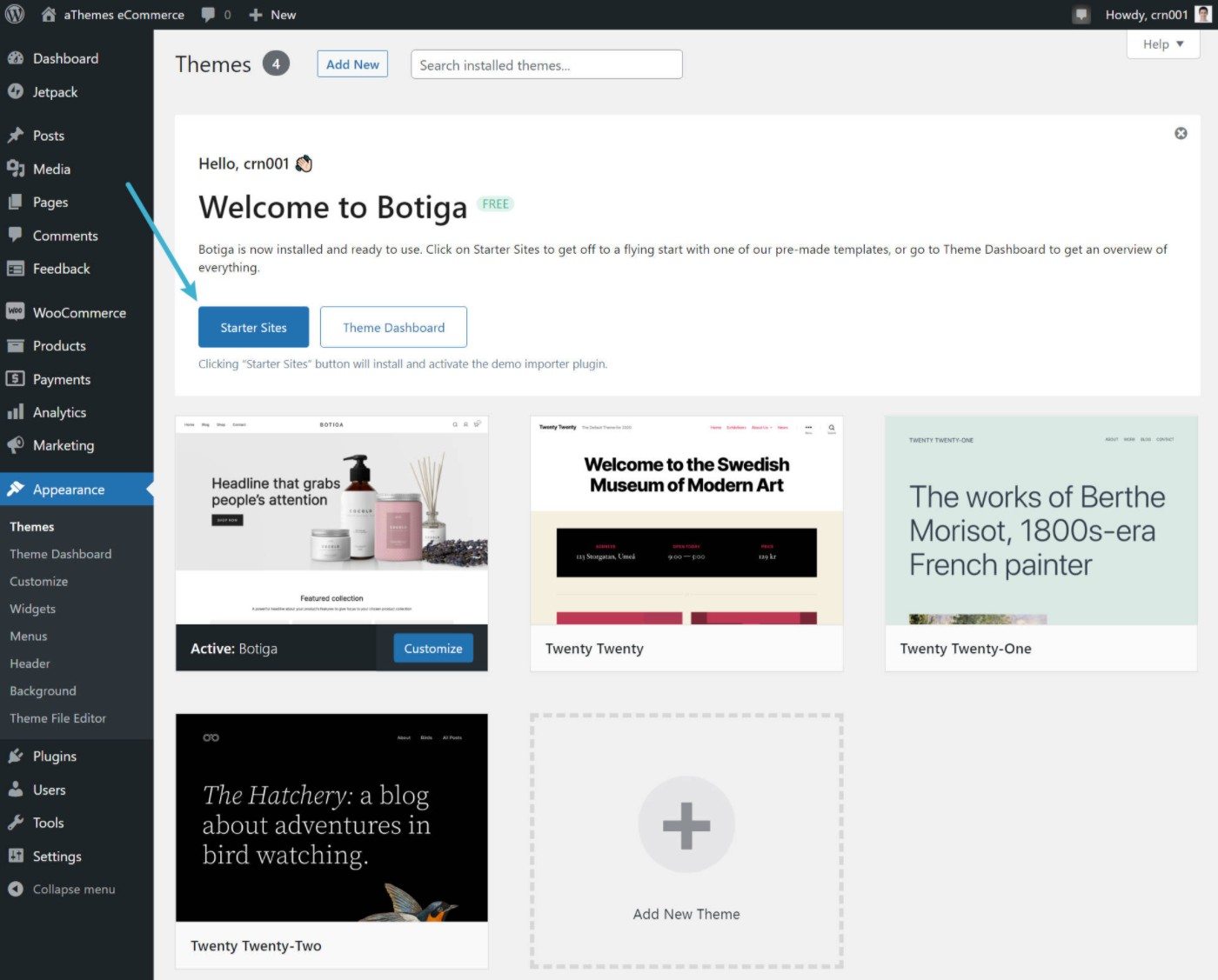Click the FREE badge beside Botiga
The height and width of the screenshot is (980, 1218).
click(x=495, y=203)
